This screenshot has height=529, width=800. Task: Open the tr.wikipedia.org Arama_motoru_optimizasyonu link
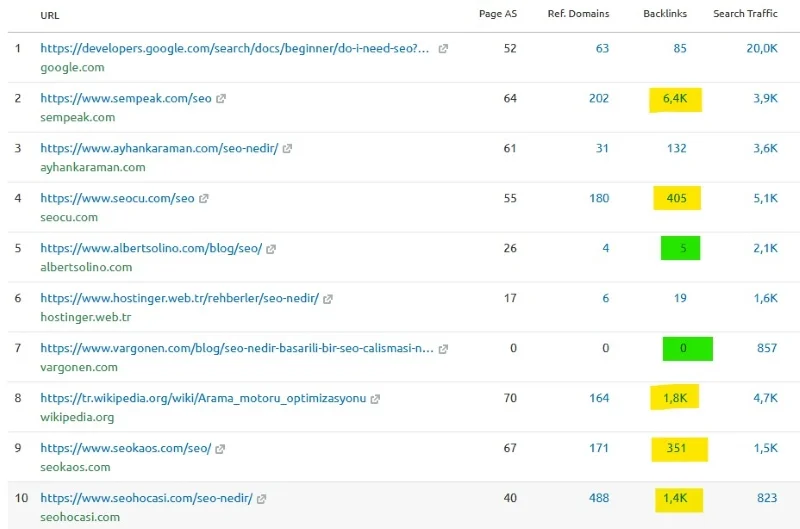tap(203, 399)
